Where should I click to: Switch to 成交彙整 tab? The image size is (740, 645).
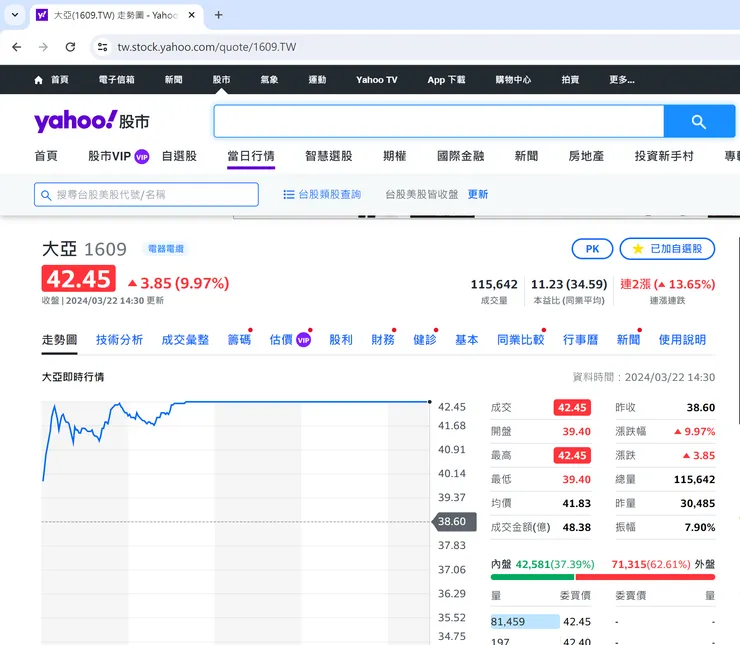185,340
